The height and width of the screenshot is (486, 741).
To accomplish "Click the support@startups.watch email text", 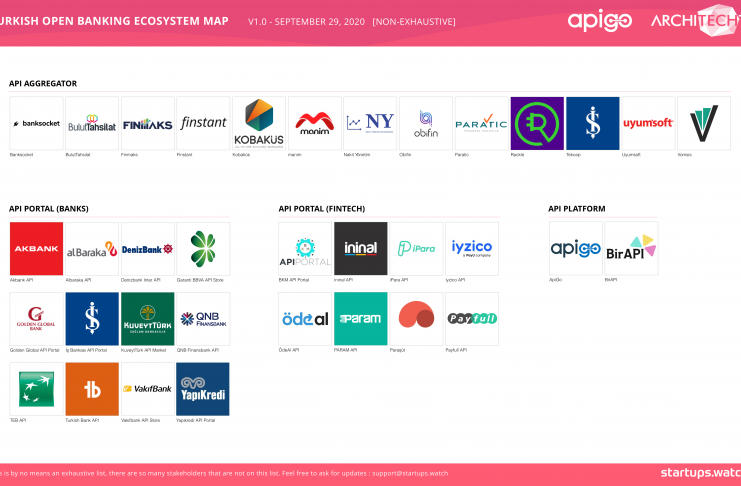I will click(x=410, y=473).
